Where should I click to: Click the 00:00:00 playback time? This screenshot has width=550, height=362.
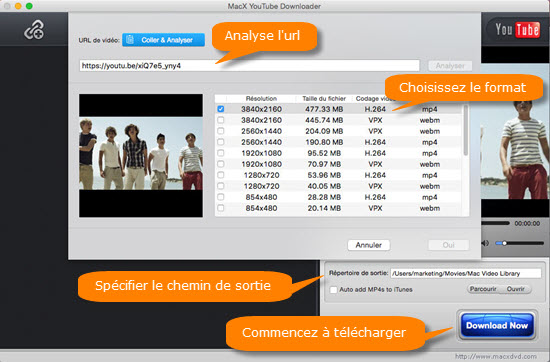coord(527,223)
